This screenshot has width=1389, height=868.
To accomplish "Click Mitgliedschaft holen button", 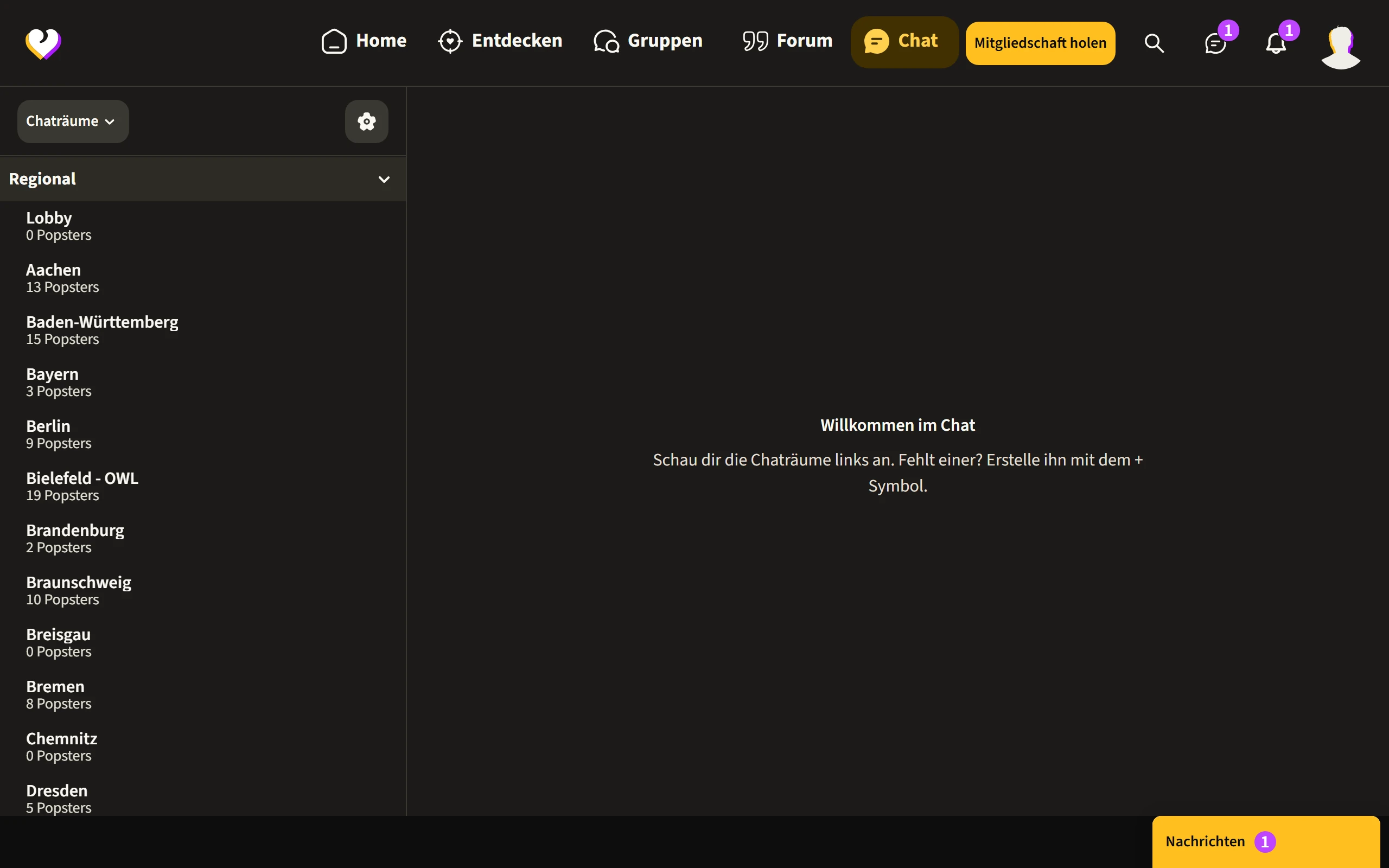I will click(1040, 43).
